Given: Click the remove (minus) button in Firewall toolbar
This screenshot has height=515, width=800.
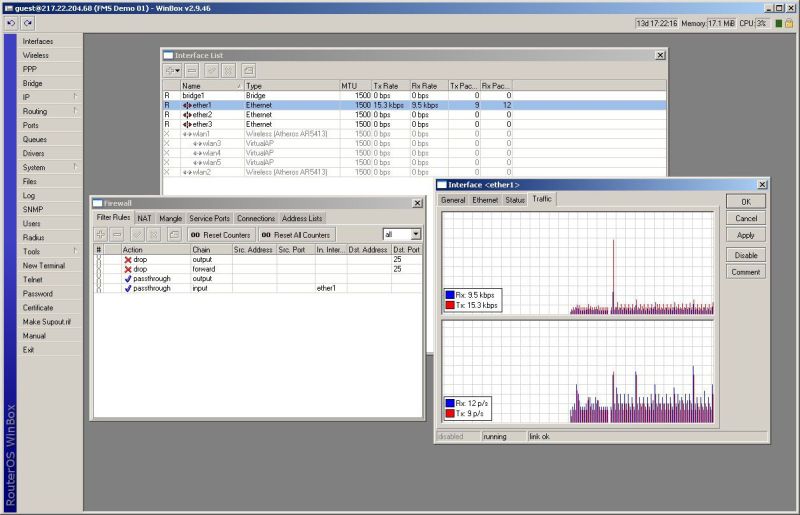Looking at the screenshot, I should click(x=118, y=234).
